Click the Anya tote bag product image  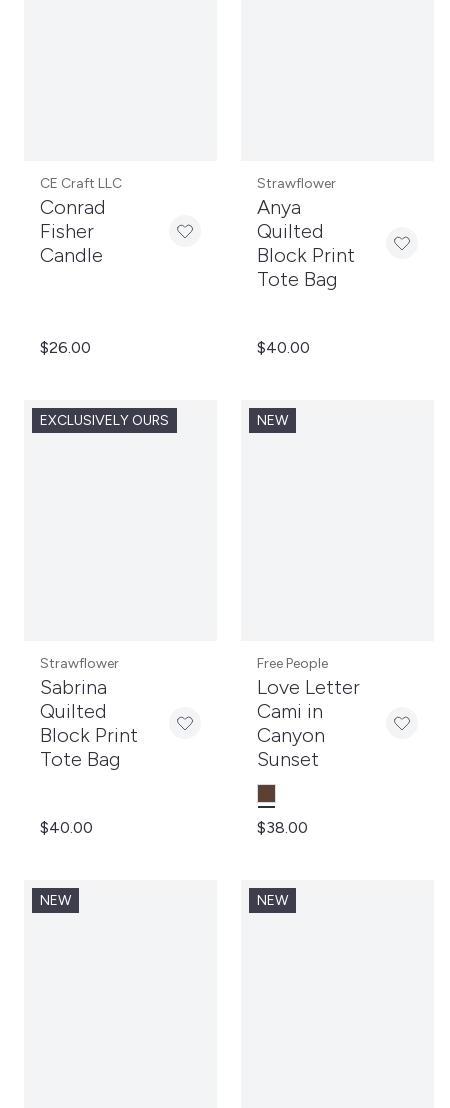[x=338, y=81]
